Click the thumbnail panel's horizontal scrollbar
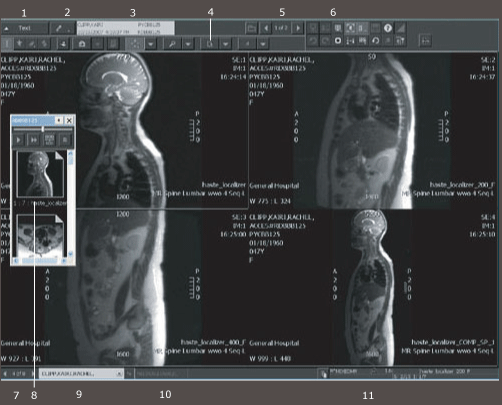The height and width of the screenshot is (405, 502). 40,261
